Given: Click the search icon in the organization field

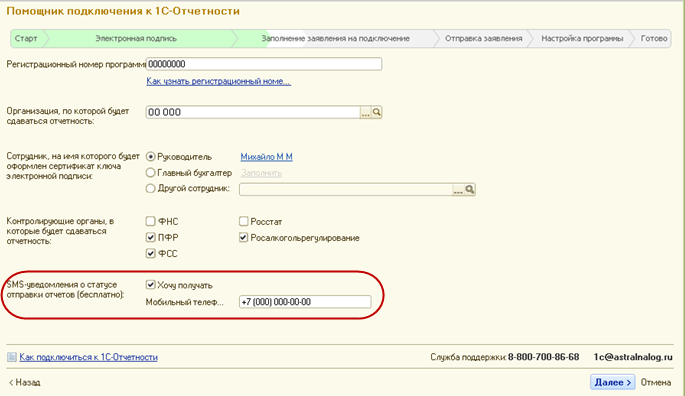Looking at the screenshot, I should click(377, 112).
